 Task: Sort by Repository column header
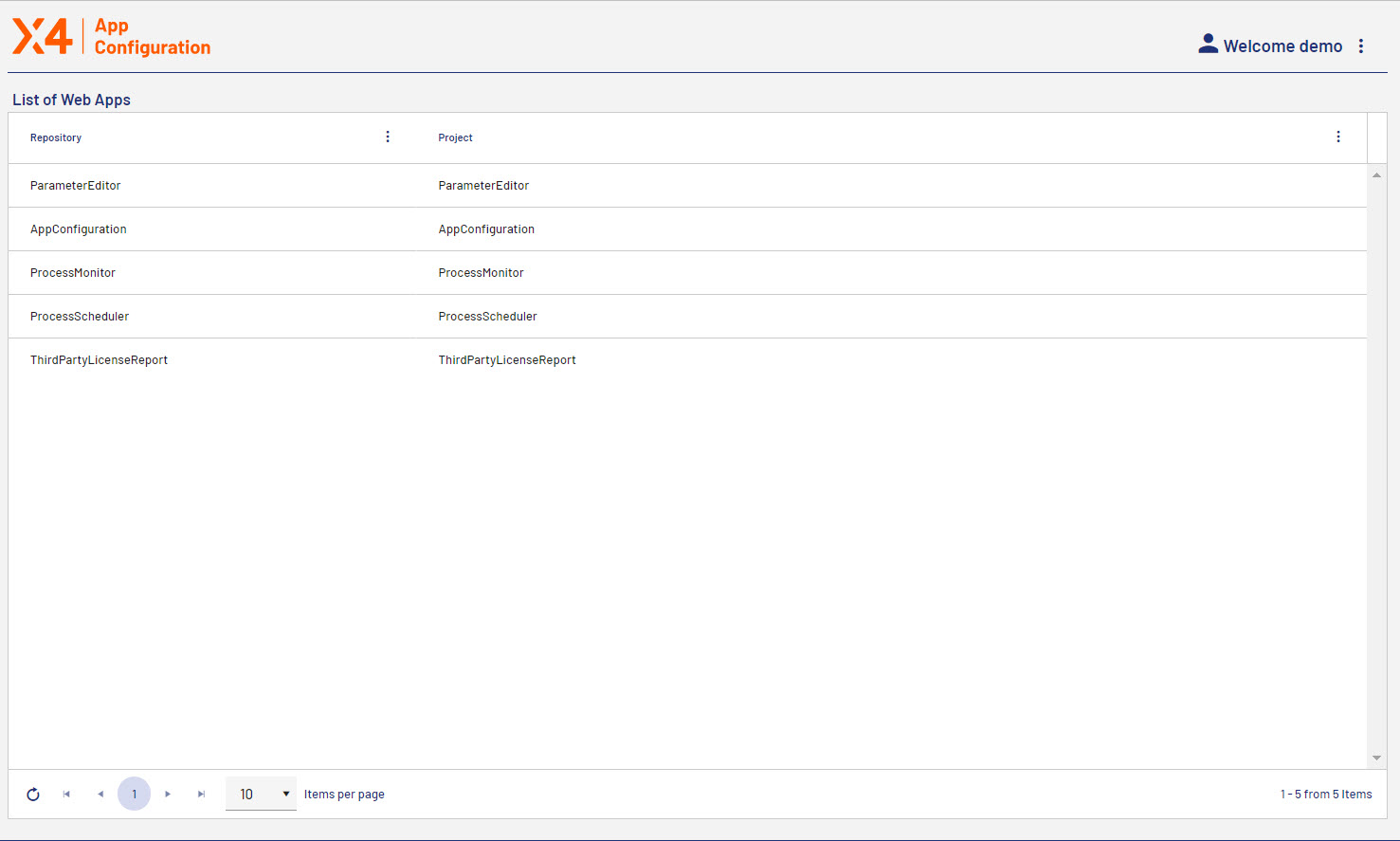56,138
